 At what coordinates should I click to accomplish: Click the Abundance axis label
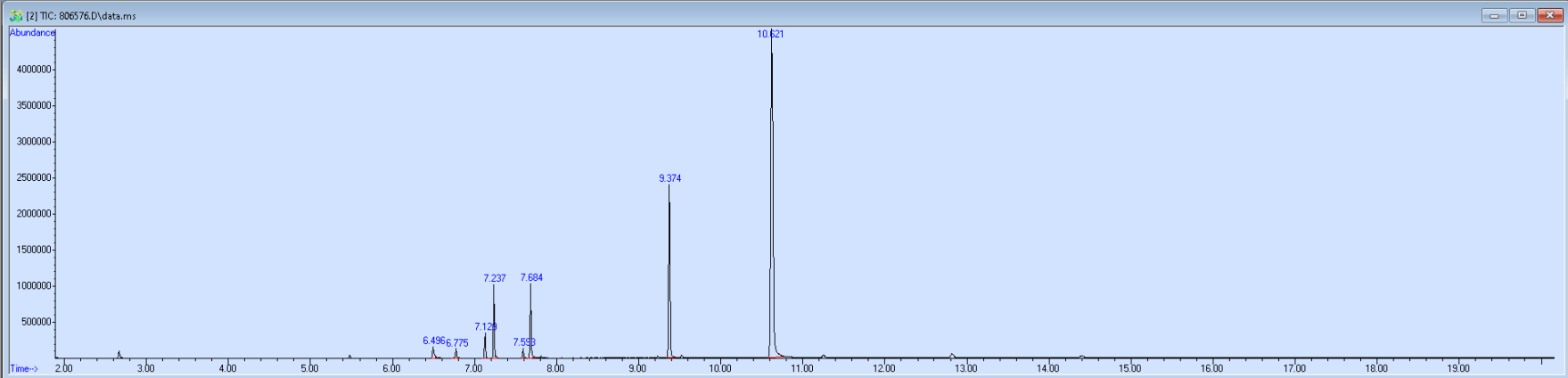(32, 33)
